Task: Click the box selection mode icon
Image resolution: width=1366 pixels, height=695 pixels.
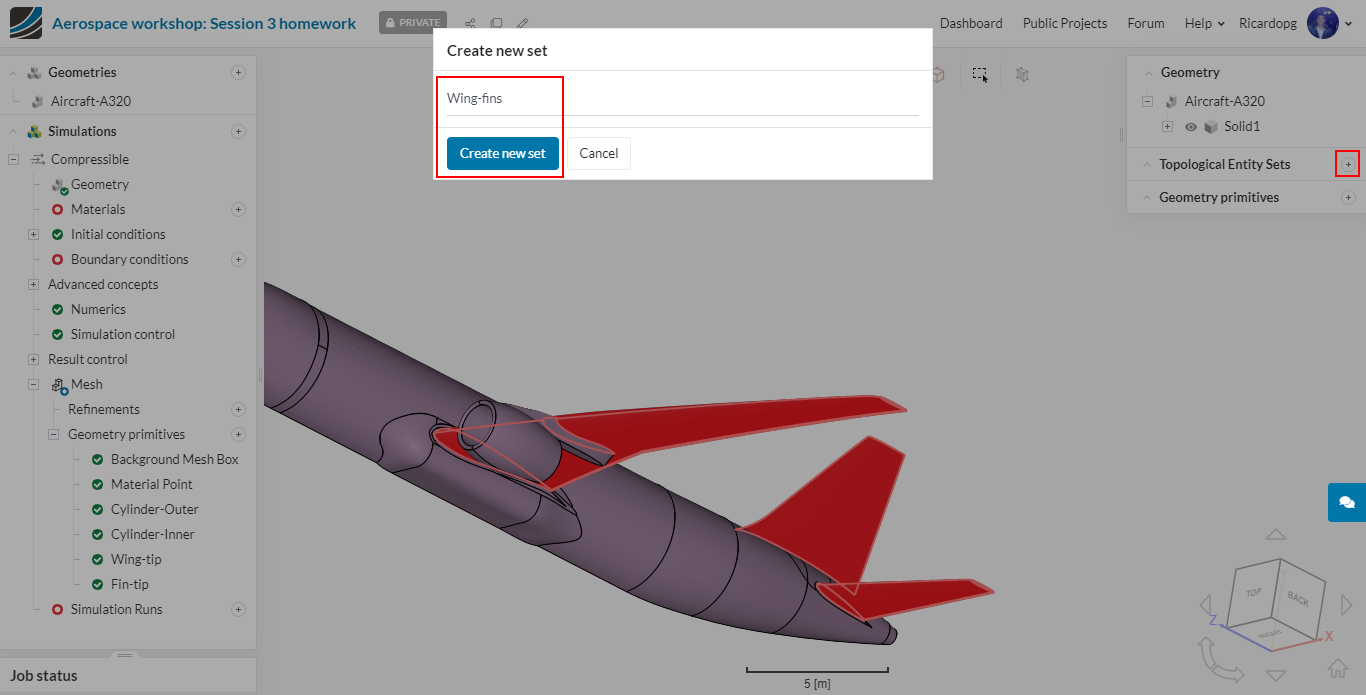Action: click(980, 74)
